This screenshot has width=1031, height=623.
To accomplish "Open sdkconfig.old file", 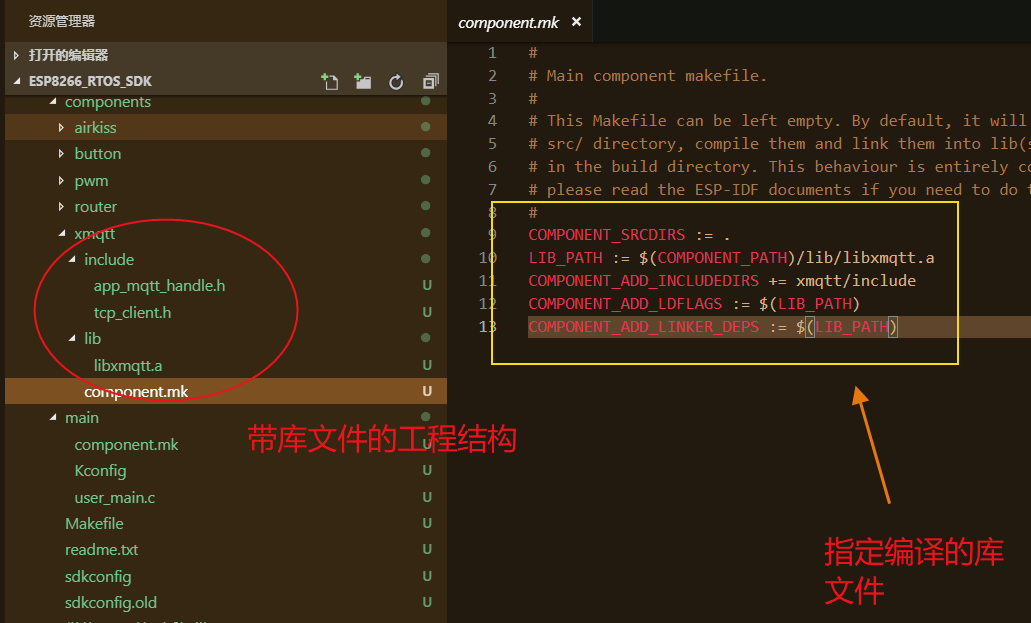I will click(x=110, y=603).
